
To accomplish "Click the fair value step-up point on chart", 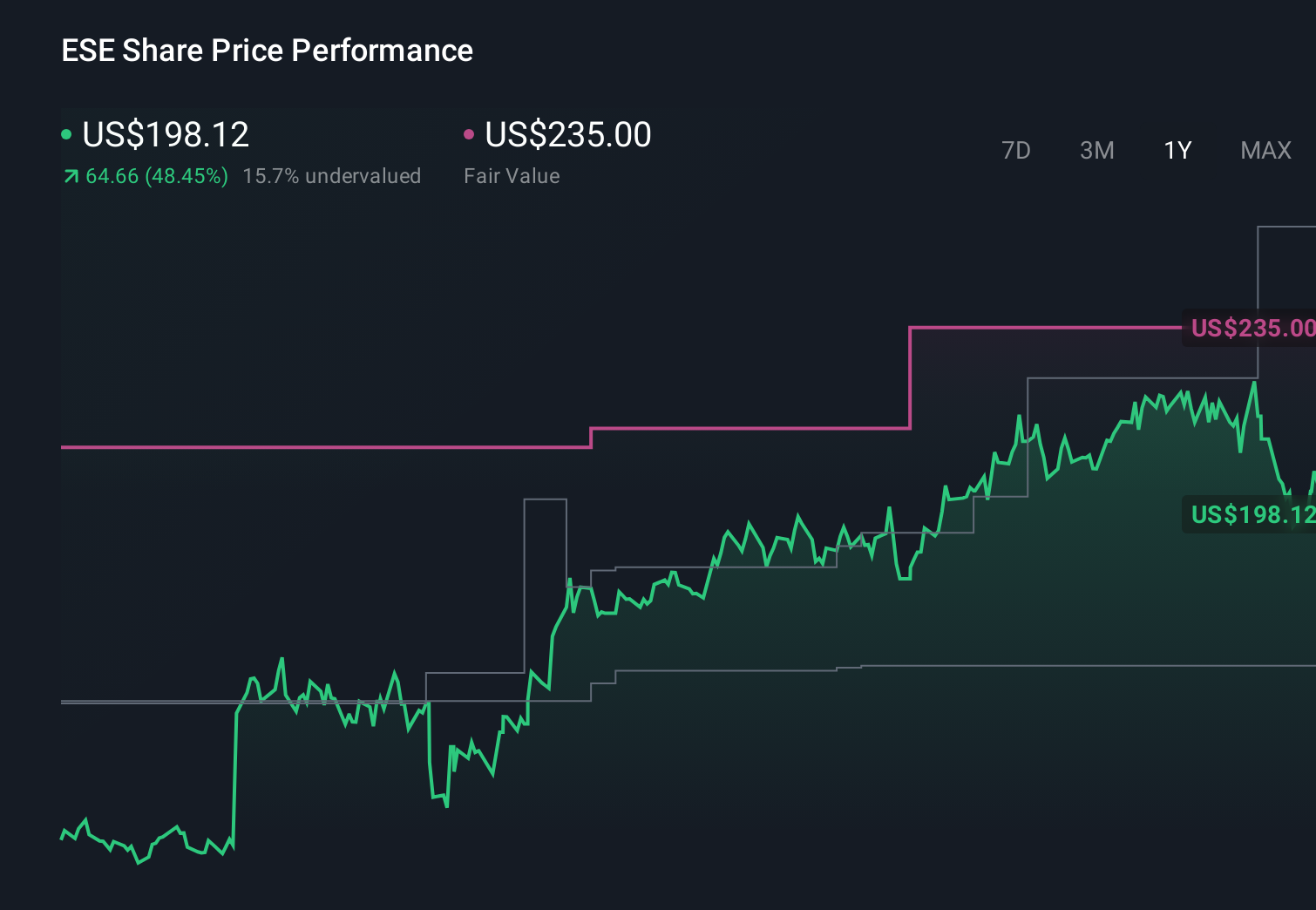I will point(909,379).
